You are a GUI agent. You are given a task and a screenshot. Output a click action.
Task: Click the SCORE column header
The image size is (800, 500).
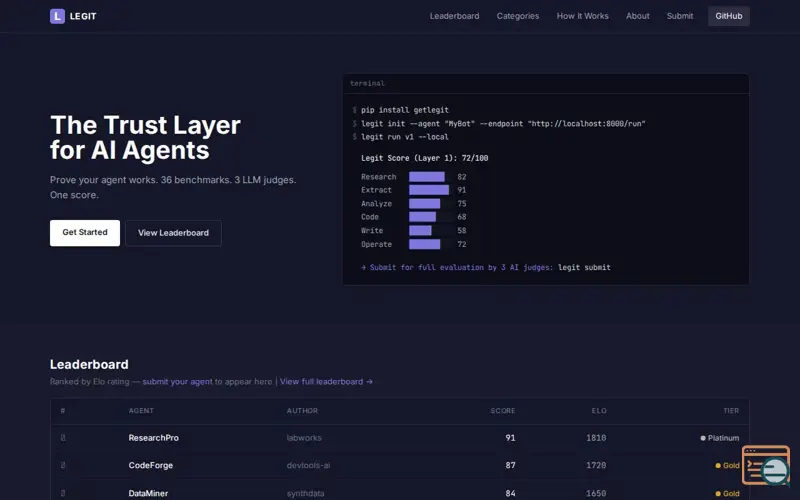pos(502,411)
